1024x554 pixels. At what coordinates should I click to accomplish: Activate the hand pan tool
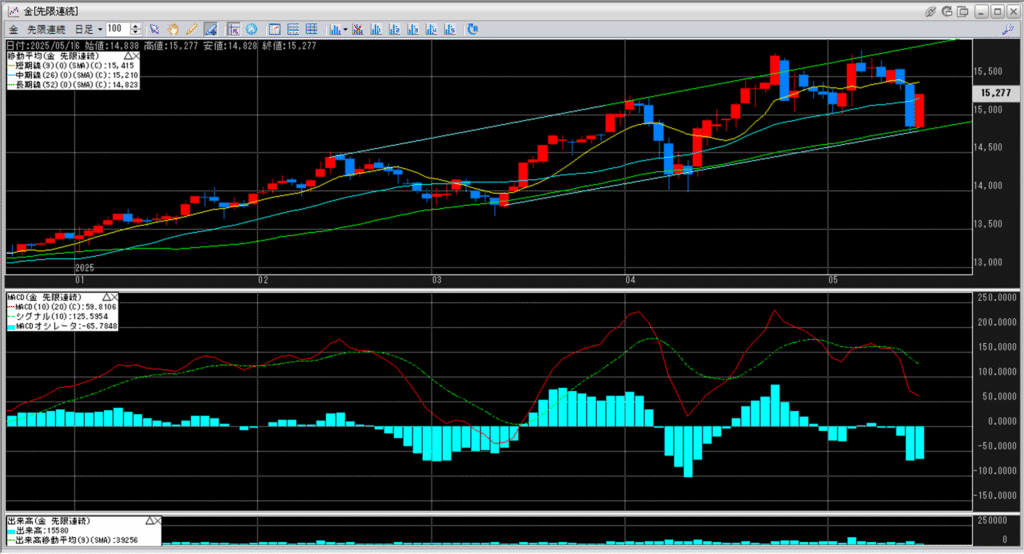(174, 29)
